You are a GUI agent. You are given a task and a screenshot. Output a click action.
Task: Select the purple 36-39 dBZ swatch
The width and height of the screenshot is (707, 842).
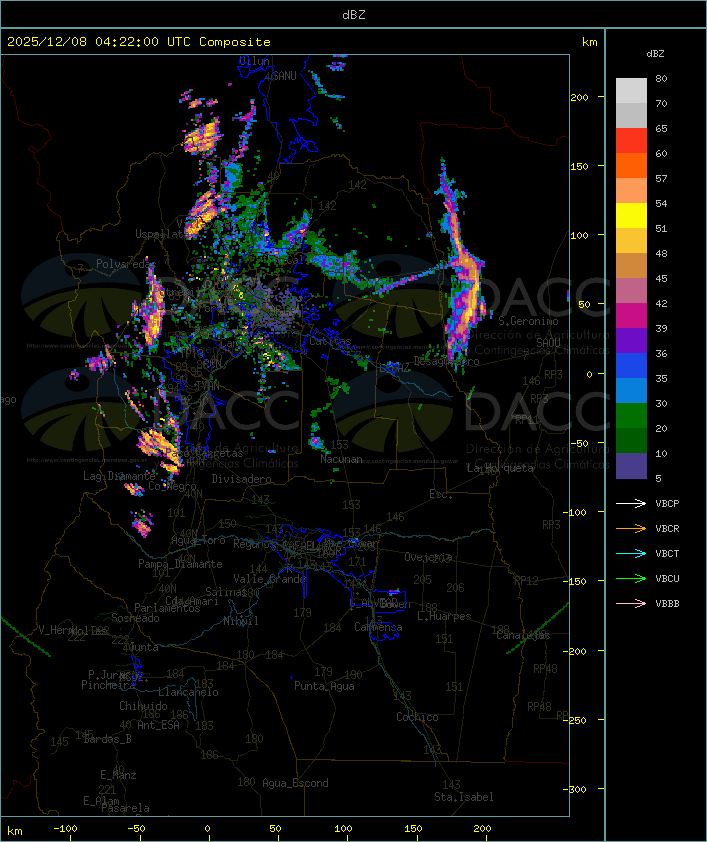[631, 340]
